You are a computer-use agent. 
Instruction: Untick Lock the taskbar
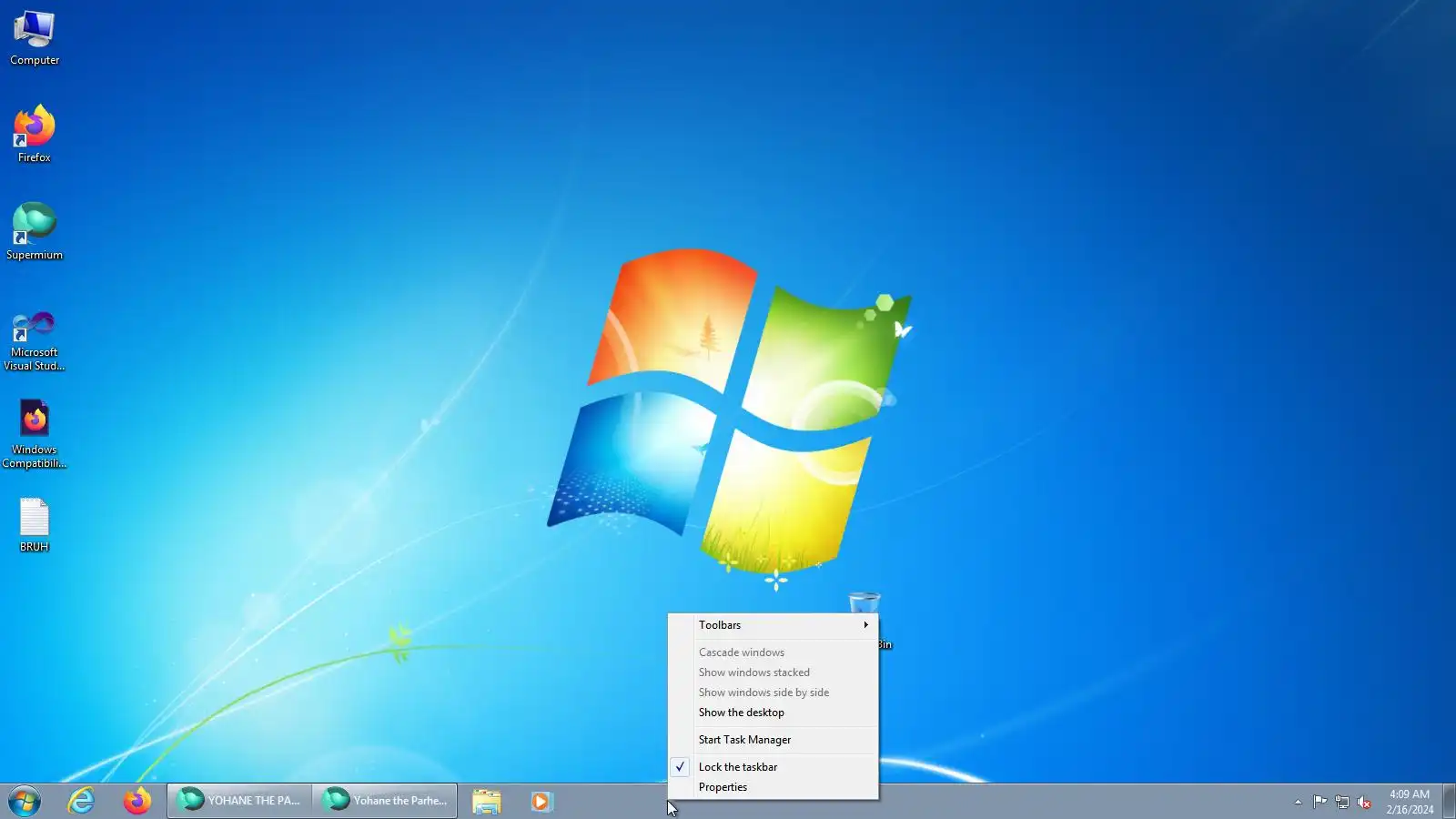click(x=773, y=767)
